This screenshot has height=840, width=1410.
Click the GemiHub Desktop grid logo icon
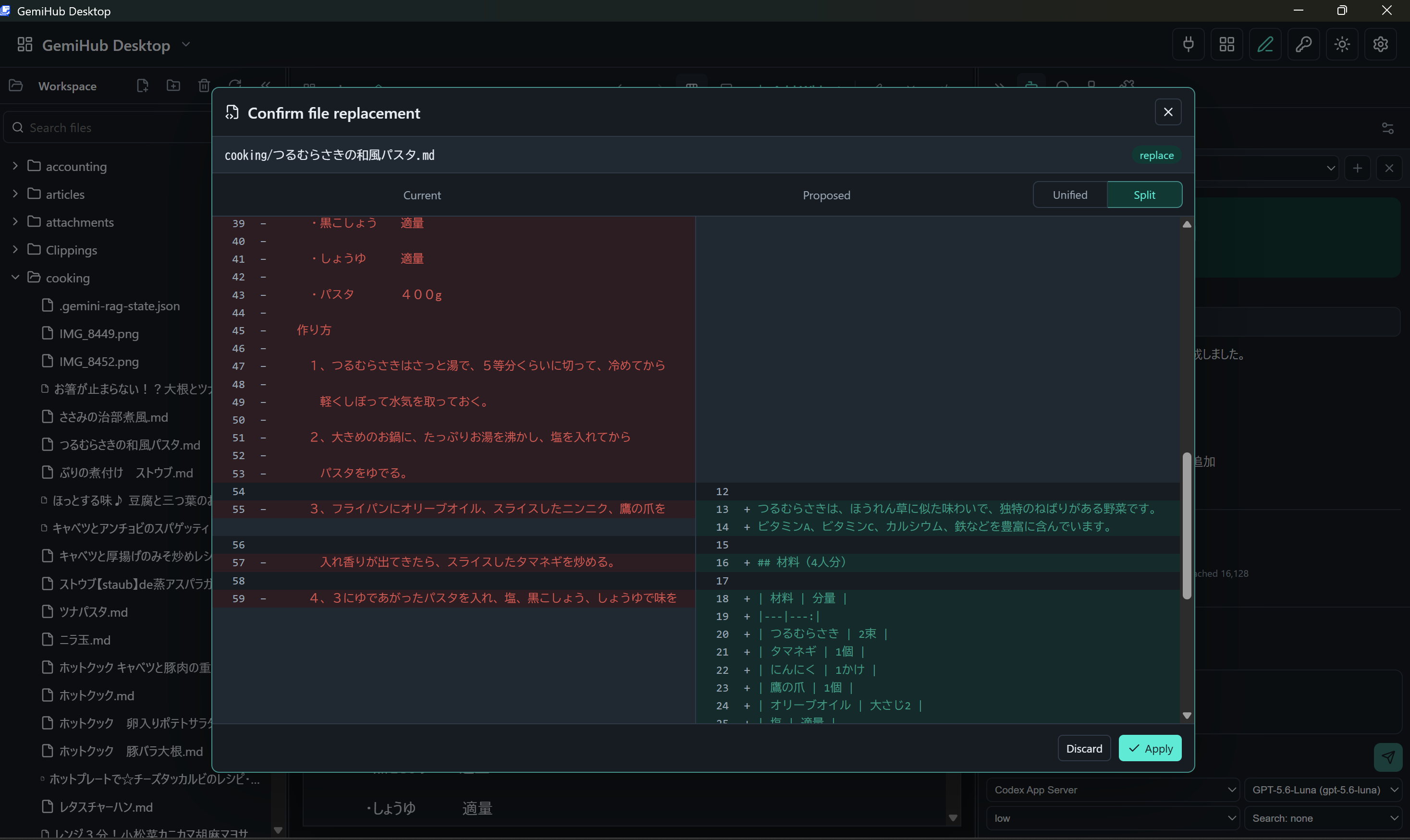[25, 45]
